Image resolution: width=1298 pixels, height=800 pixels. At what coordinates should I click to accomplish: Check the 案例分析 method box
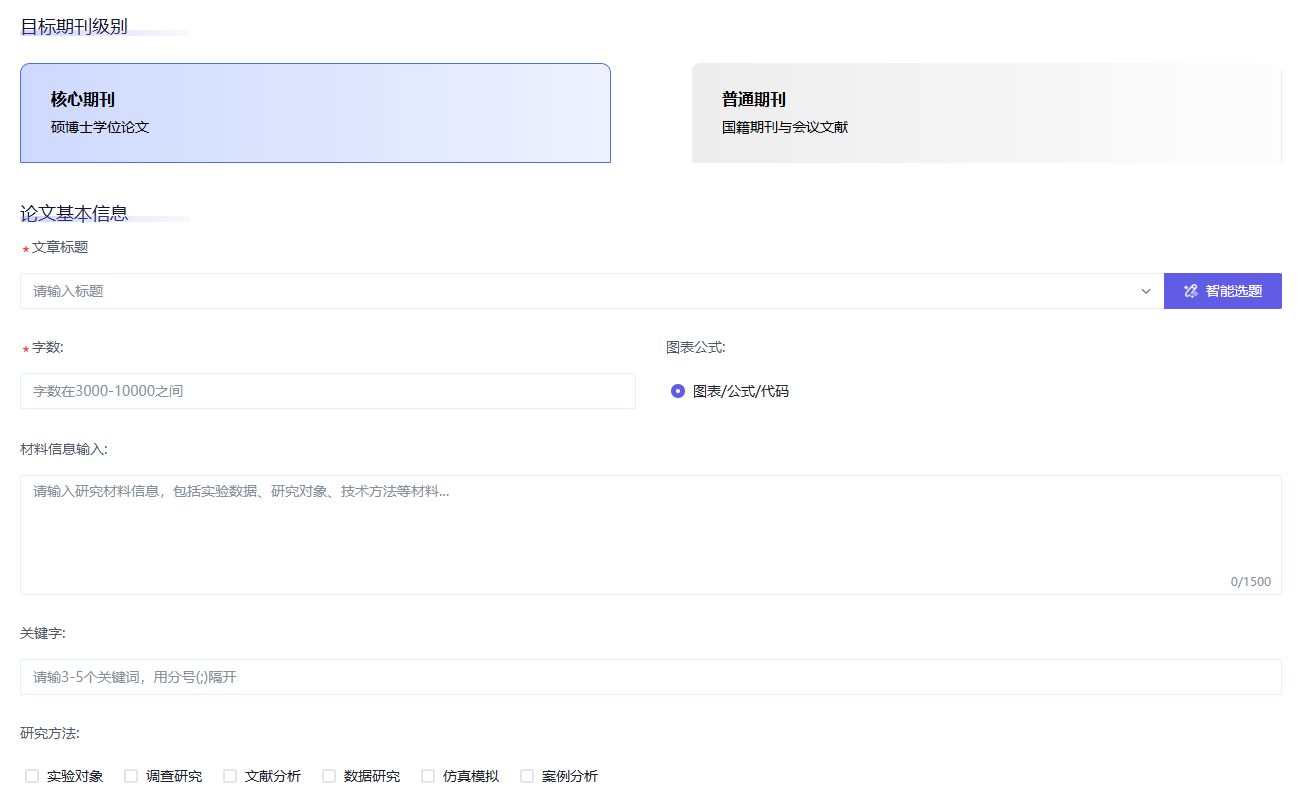(x=527, y=776)
